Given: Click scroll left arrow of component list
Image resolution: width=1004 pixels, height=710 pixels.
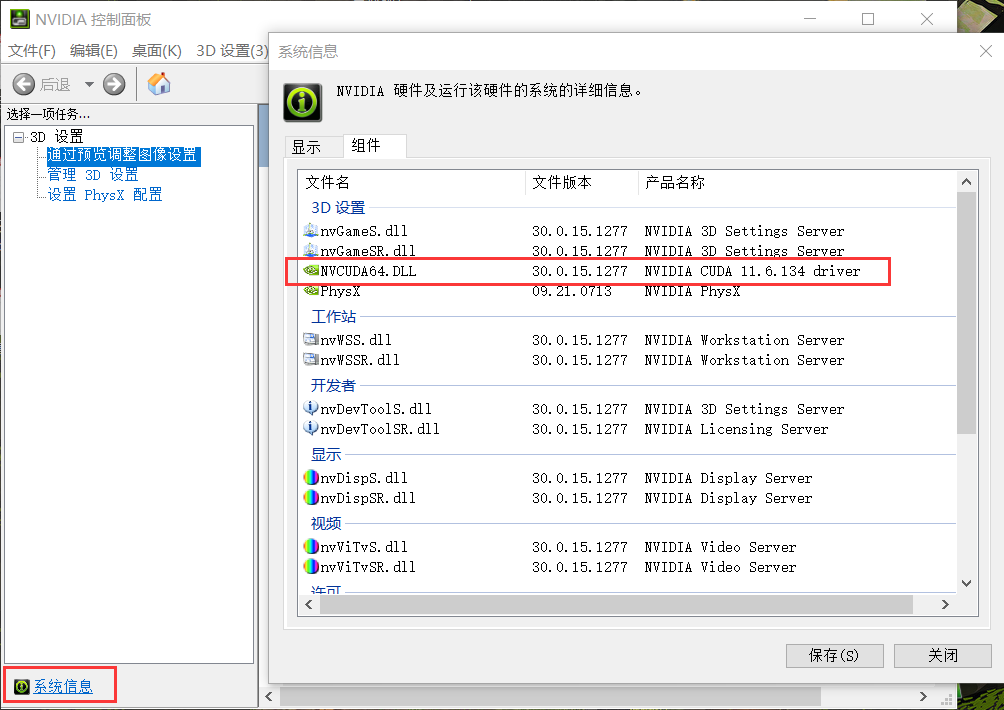Looking at the screenshot, I should (x=309, y=604).
